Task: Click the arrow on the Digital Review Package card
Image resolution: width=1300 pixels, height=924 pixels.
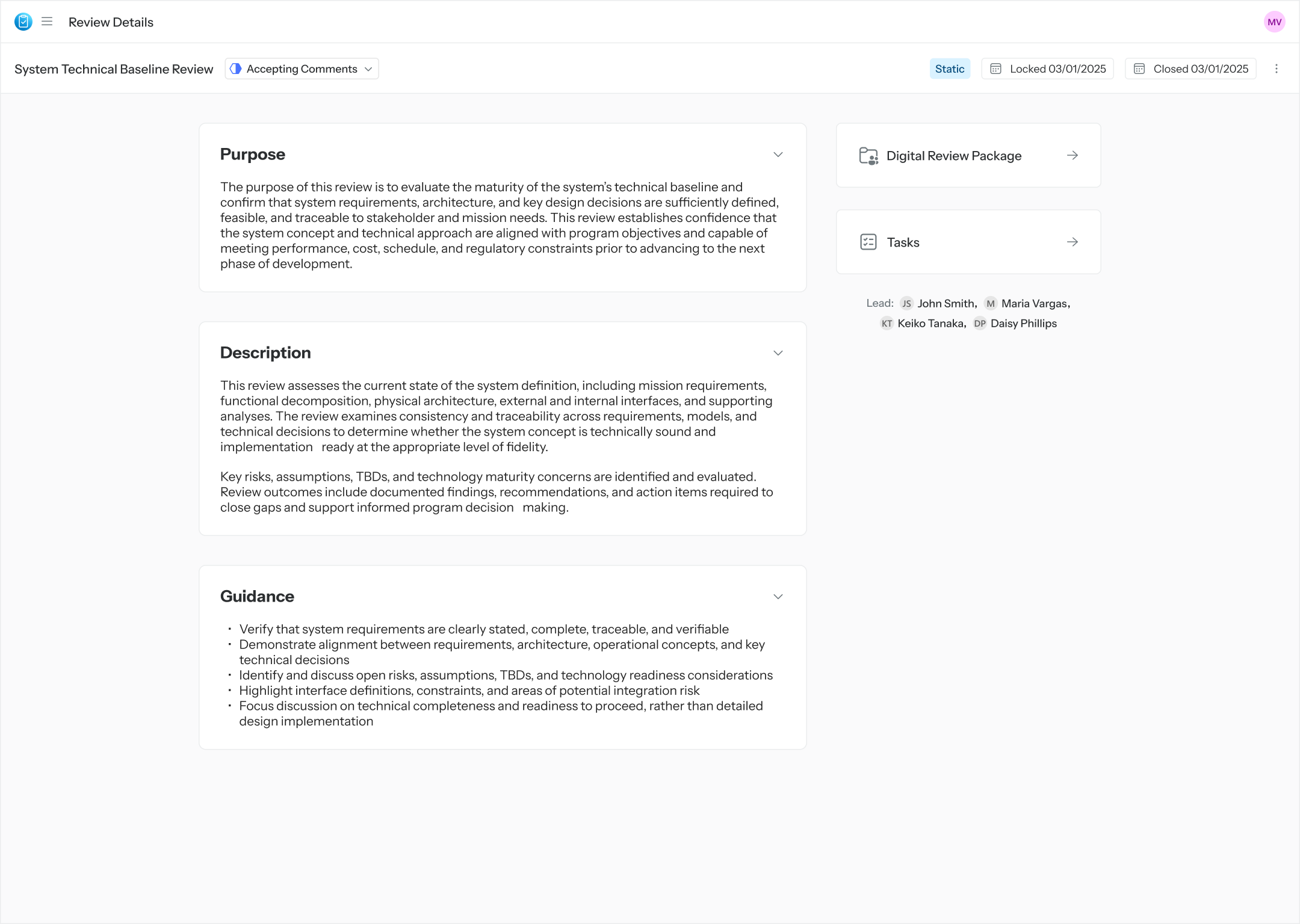Action: click(1072, 155)
